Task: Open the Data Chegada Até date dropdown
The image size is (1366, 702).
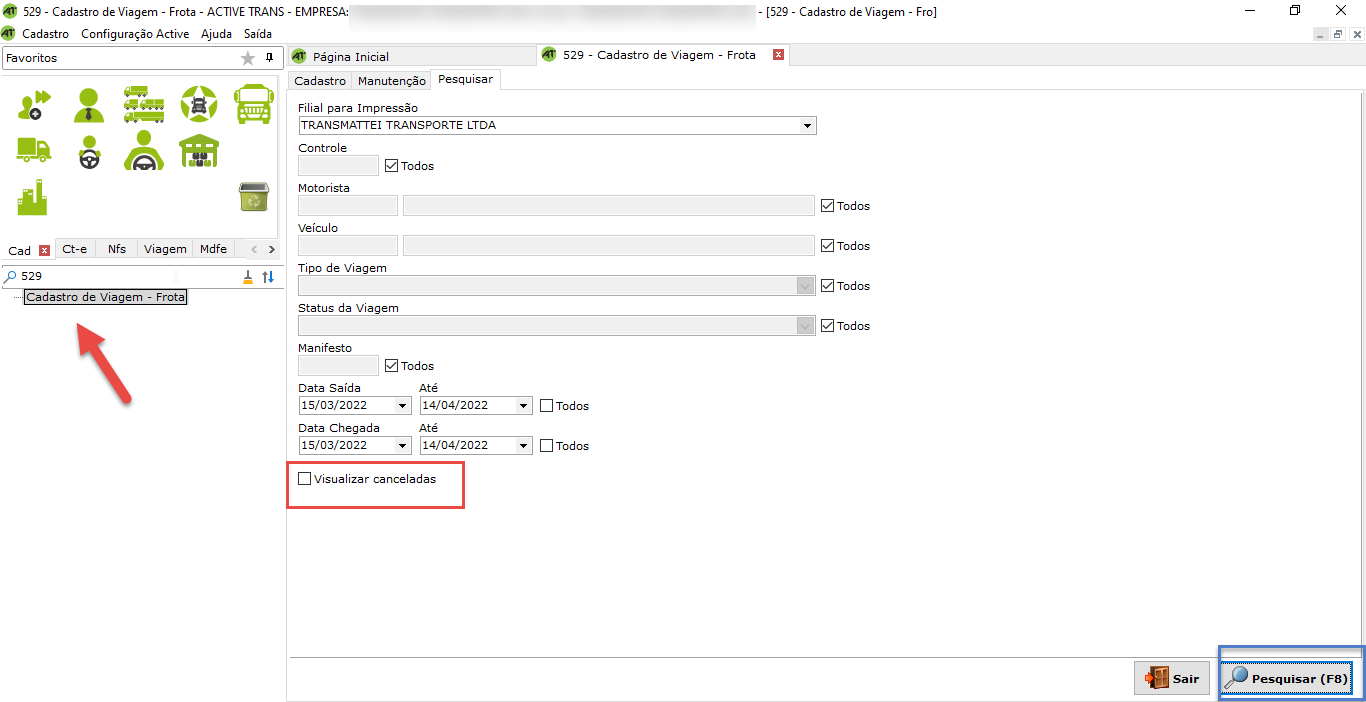Action: [x=522, y=446]
